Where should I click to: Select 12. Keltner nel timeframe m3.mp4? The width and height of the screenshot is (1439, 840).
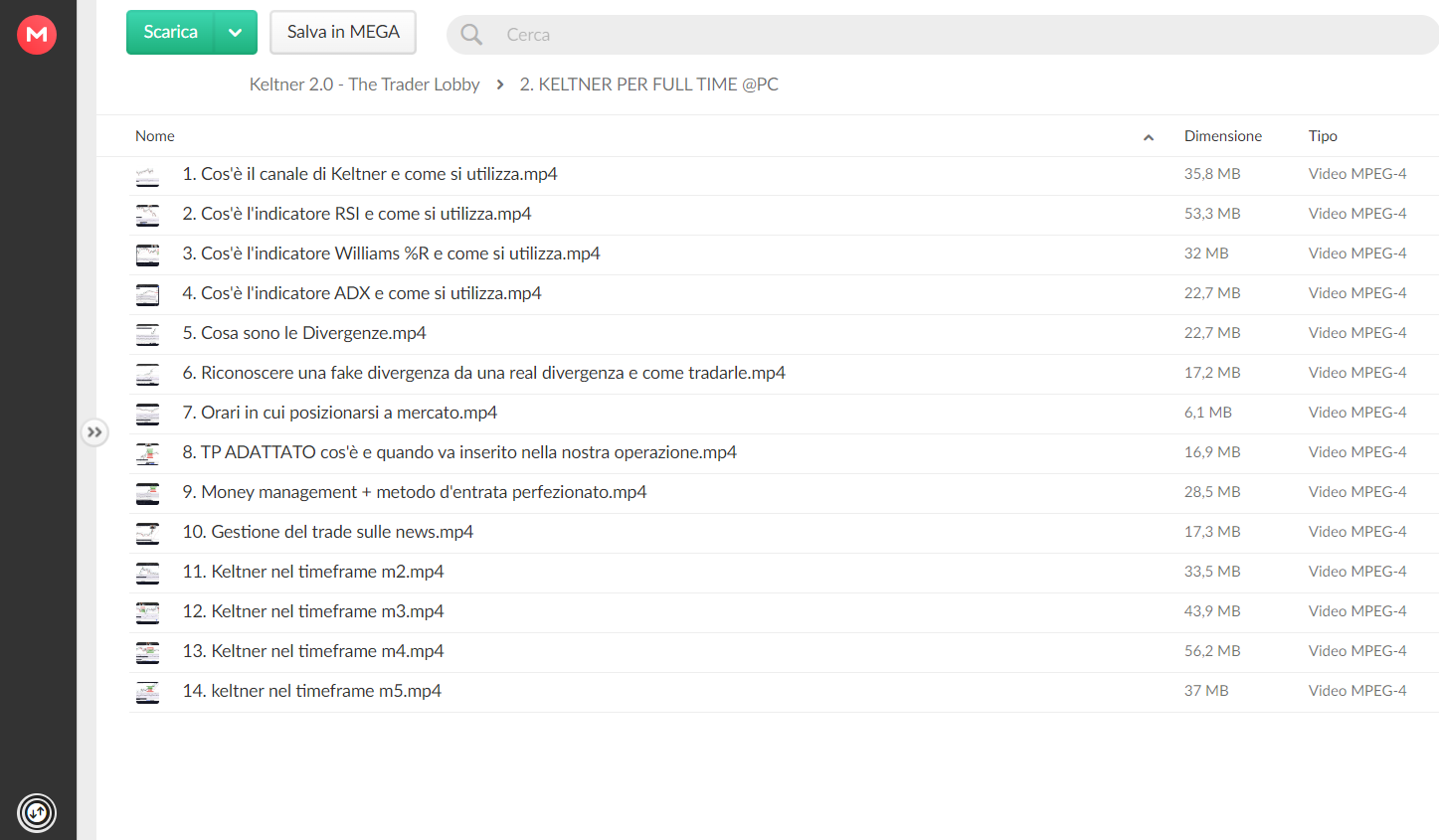(x=784, y=612)
